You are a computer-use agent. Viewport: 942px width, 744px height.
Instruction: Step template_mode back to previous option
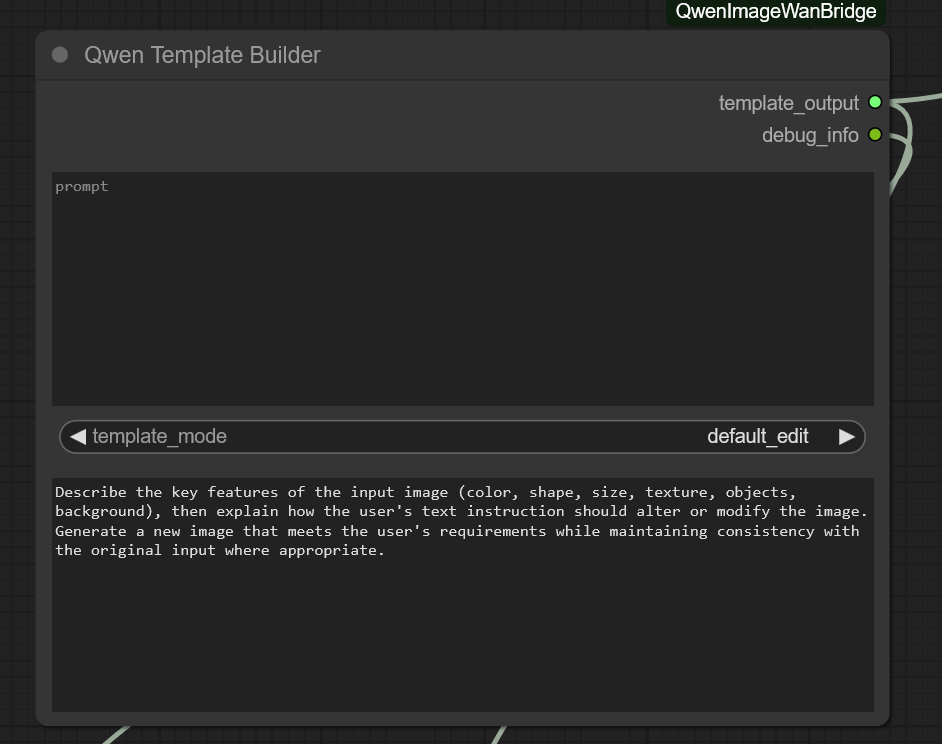tap(77, 436)
